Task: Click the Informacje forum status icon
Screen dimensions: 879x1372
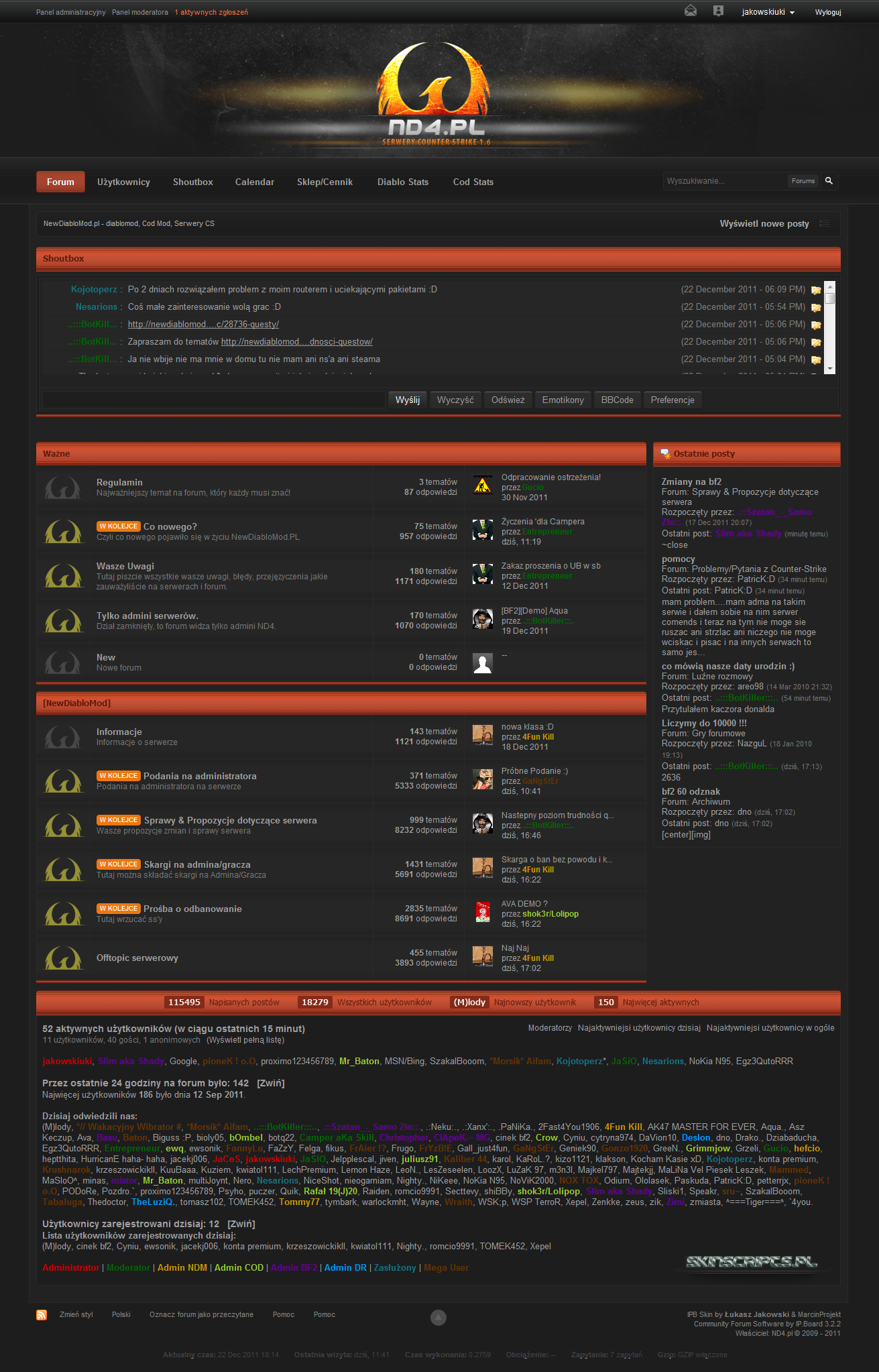Action: pos(62,737)
